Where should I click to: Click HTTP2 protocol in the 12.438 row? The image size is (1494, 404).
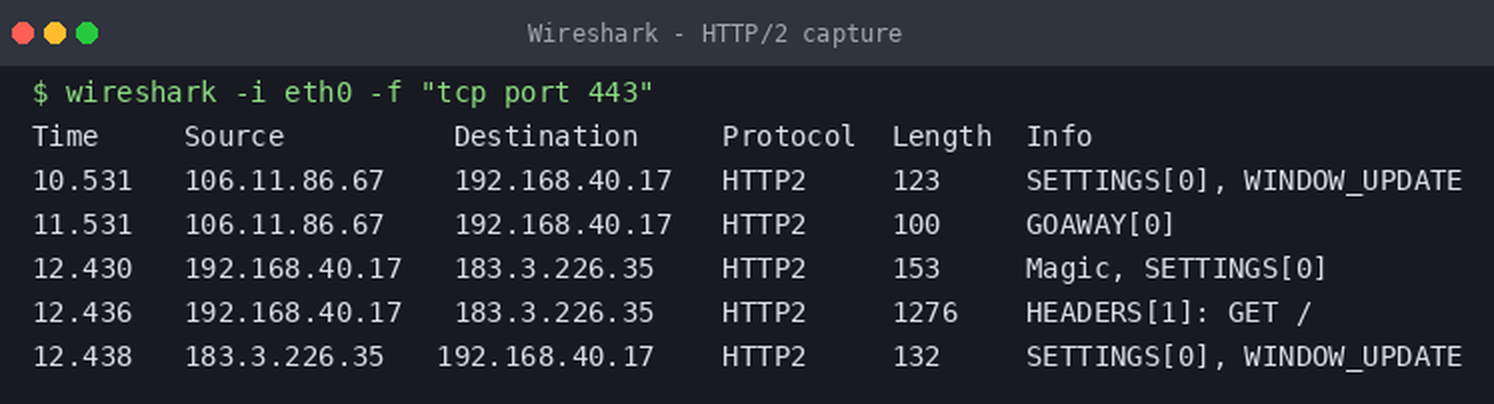coord(764,357)
